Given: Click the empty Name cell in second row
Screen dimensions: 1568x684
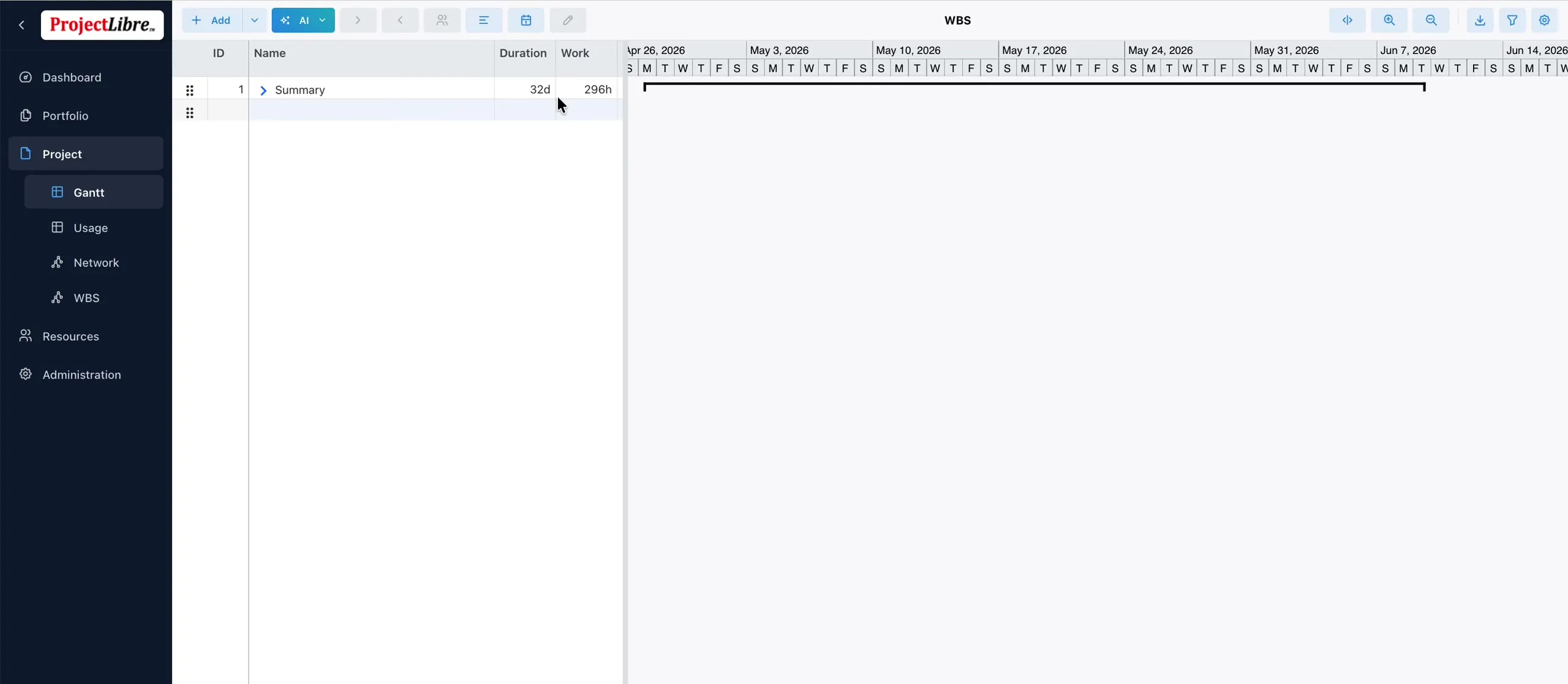Looking at the screenshot, I should click(371, 111).
